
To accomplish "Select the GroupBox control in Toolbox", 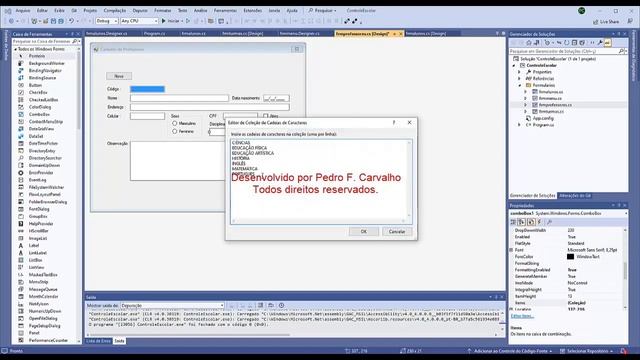I will click(x=38, y=216).
